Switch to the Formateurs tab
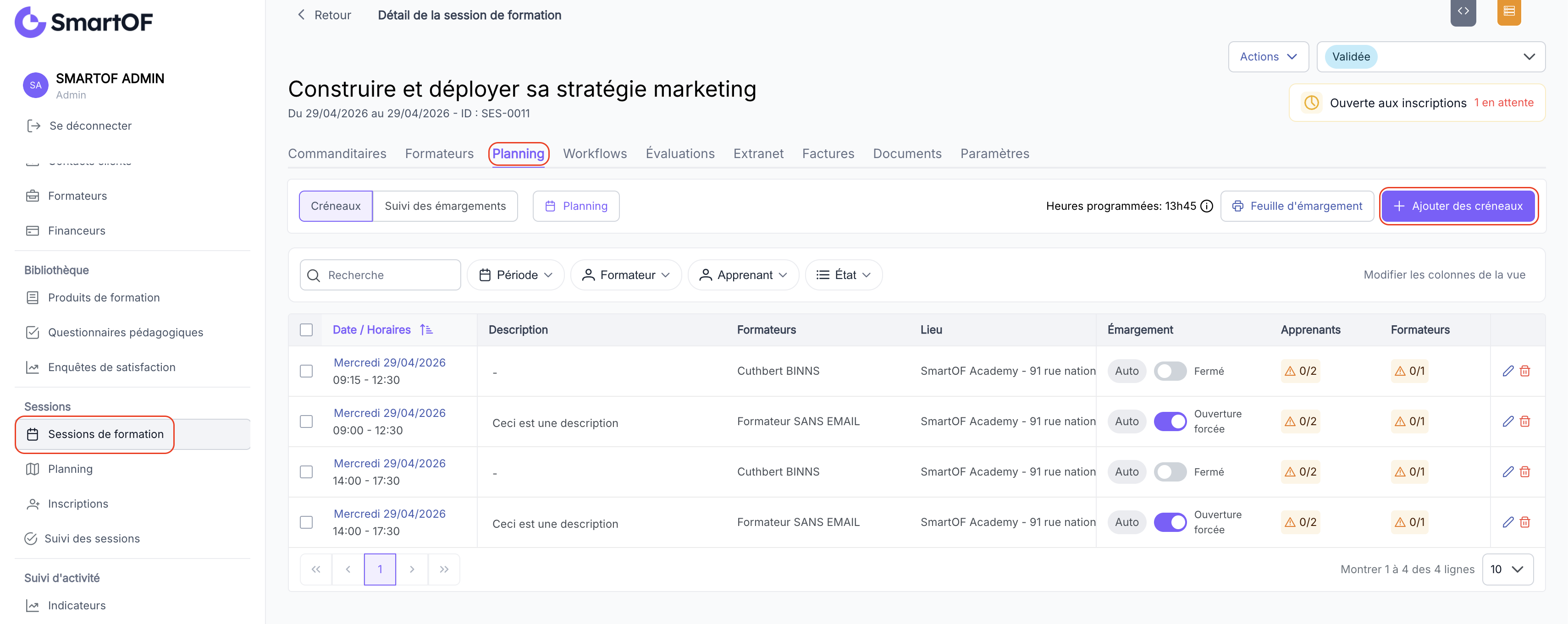 [439, 153]
